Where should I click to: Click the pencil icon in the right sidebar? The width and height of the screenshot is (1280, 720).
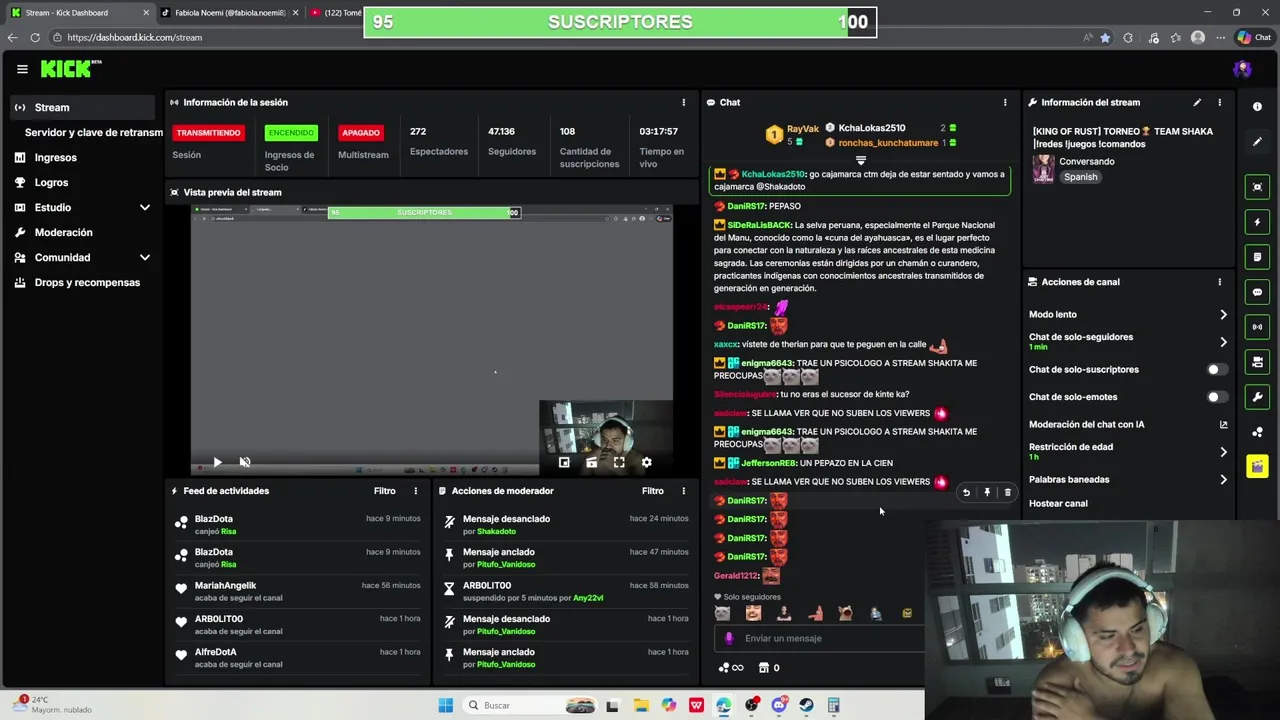(x=1257, y=142)
